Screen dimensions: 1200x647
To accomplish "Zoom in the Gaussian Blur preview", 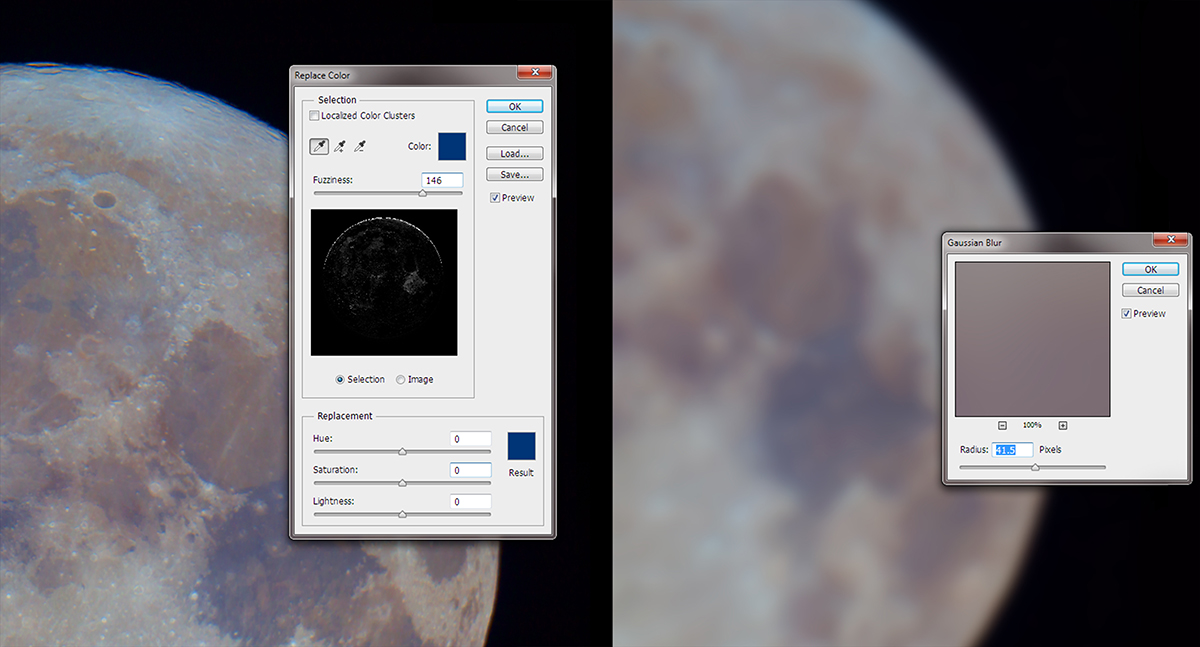I will [1063, 425].
